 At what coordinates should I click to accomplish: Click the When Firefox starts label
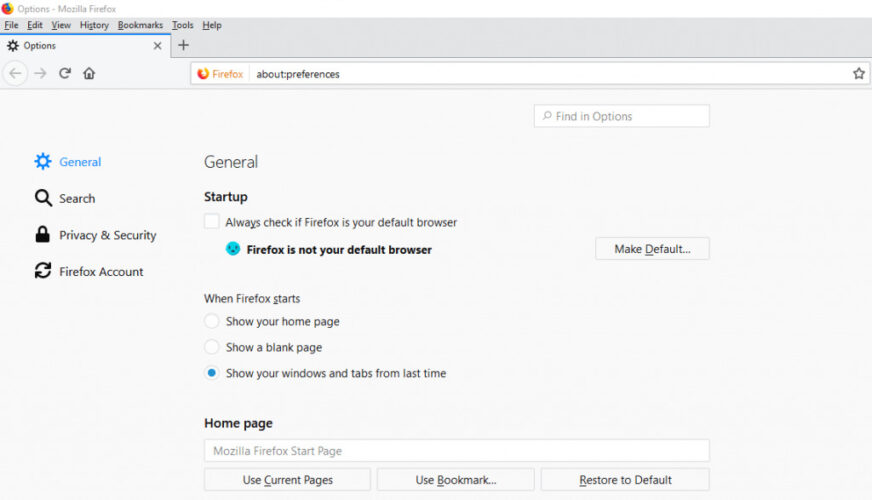[x=252, y=299]
